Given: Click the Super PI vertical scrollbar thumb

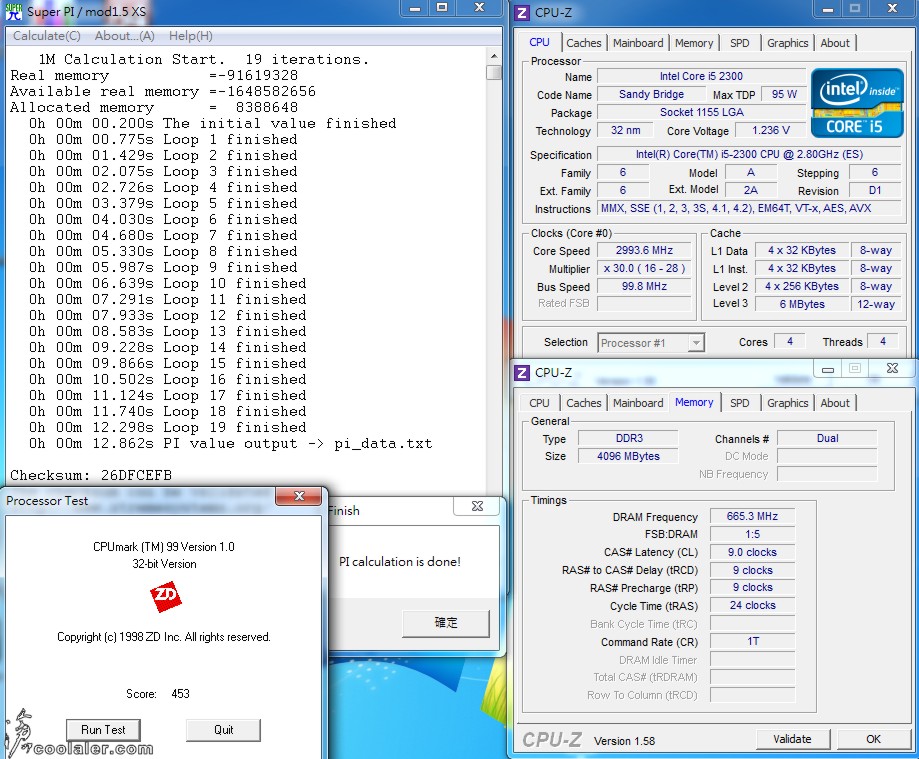Looking at the screenshot, I should 493,72.
